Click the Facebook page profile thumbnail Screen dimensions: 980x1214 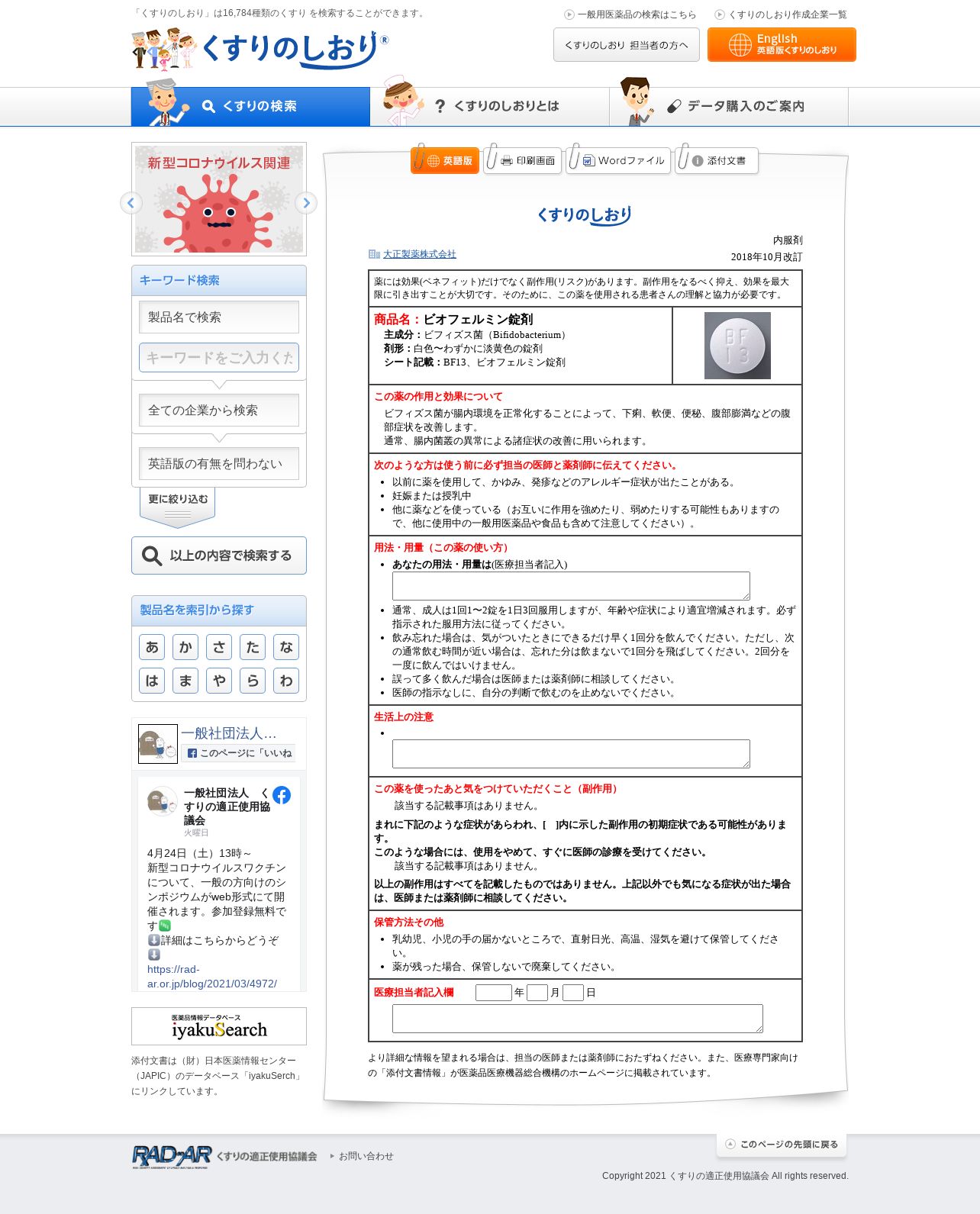(x=158, y=744)
